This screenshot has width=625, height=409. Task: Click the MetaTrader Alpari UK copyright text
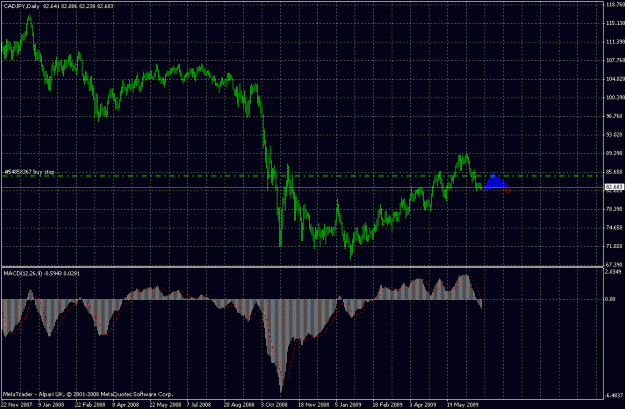click(x=88, y=394)
